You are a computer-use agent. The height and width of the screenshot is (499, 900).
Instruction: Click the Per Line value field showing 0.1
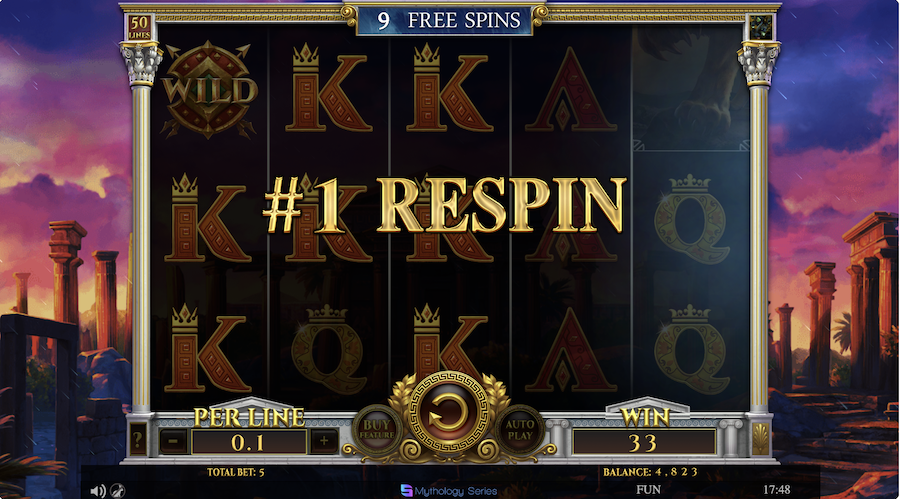(248, 442)
